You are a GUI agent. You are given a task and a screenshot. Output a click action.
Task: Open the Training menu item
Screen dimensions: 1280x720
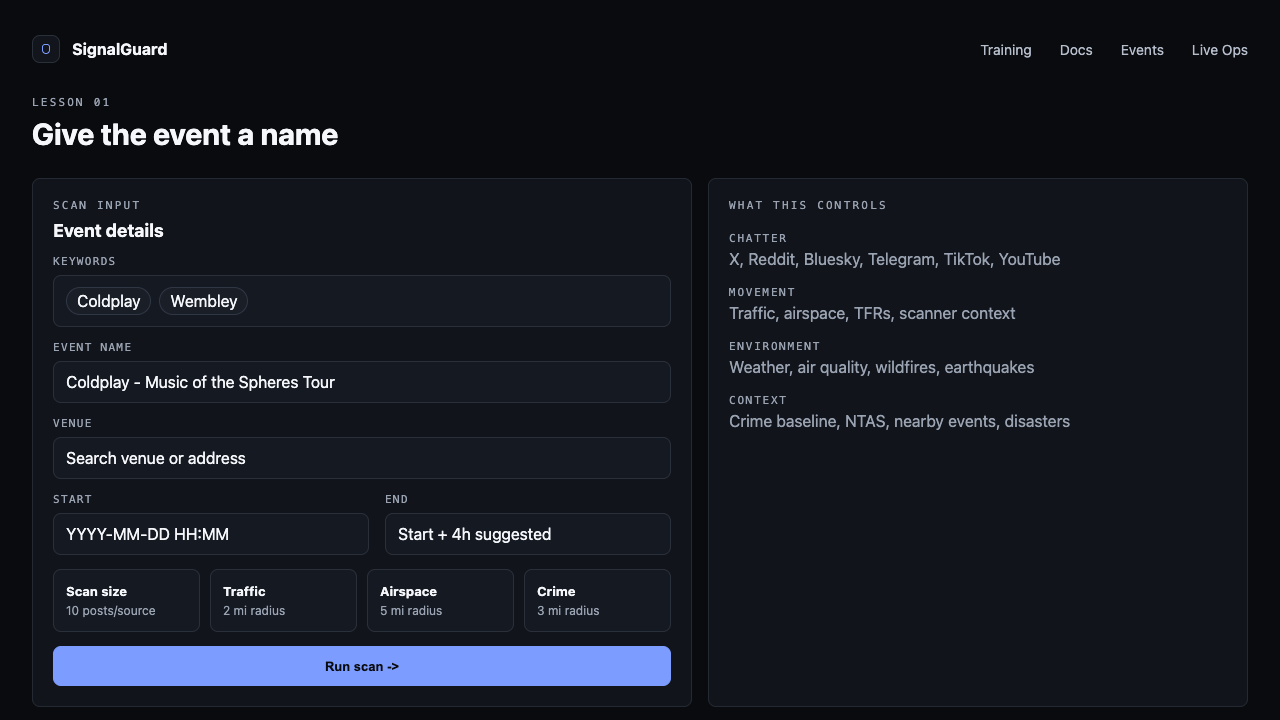[x=1006, y=50]
